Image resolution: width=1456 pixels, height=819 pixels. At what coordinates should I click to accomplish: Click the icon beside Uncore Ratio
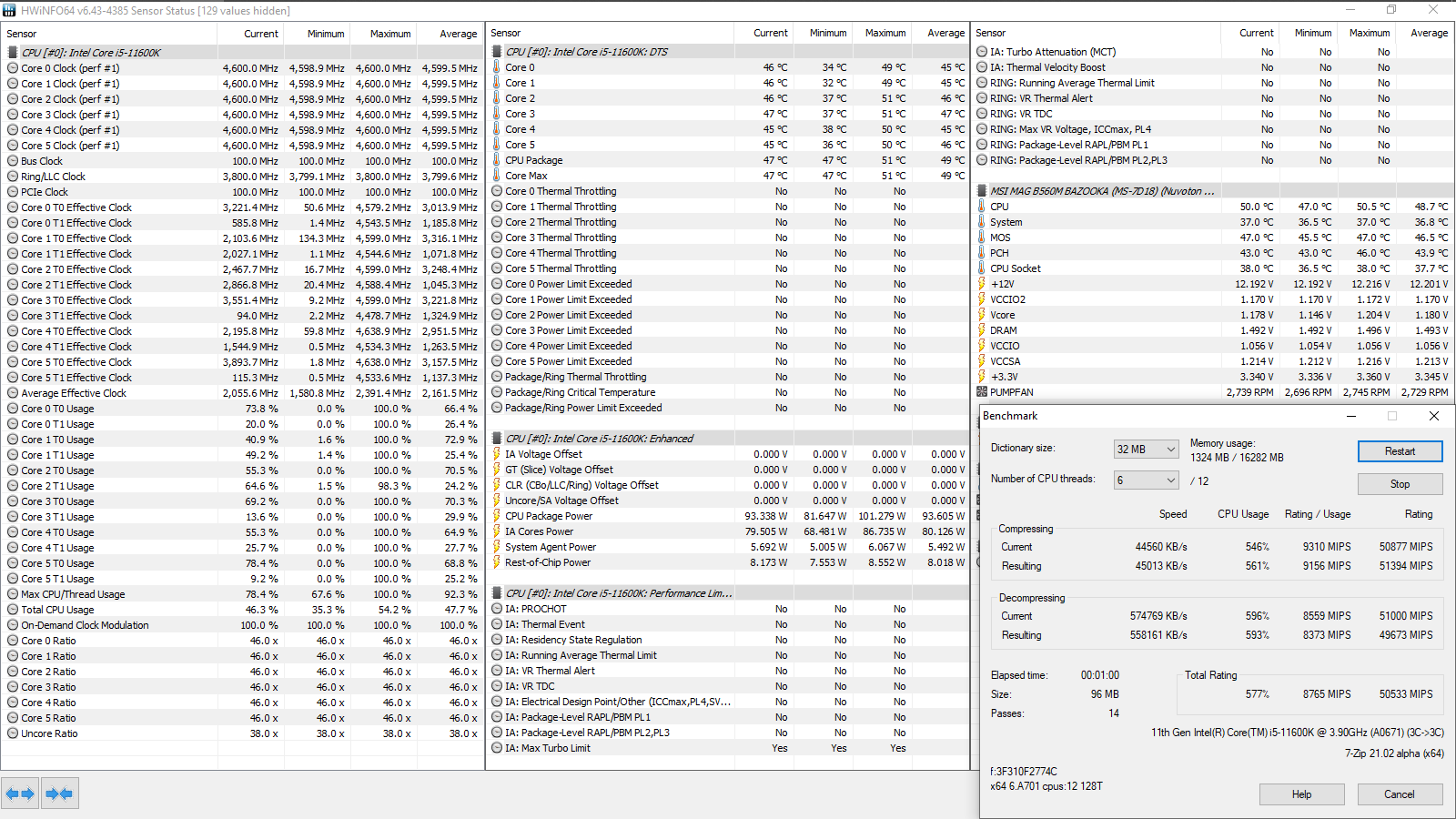pyautogui.click(x=13, y=733)
